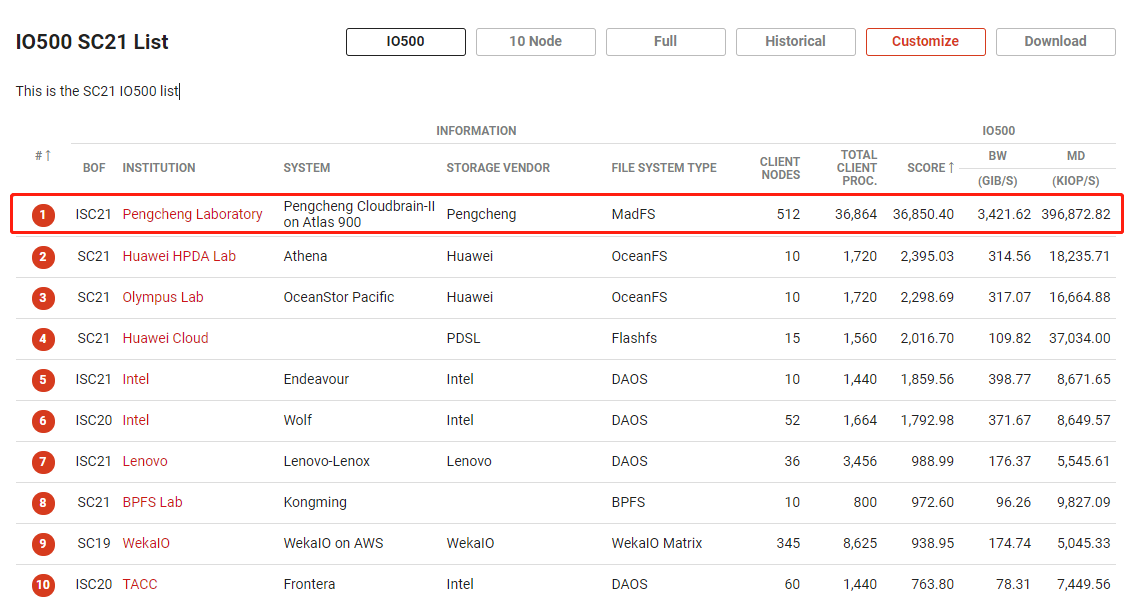1129x601 pixels.
Task: Click the rank 10 red circle badge
Action: (43, 585)
